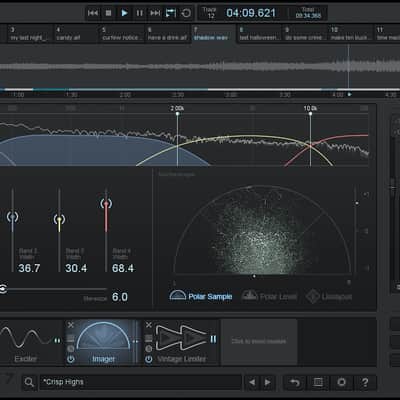The height and width of the screenshot is (400, 400).
Task: Select the 2.00k crossover frequency handle
Action: pos(177,114)
